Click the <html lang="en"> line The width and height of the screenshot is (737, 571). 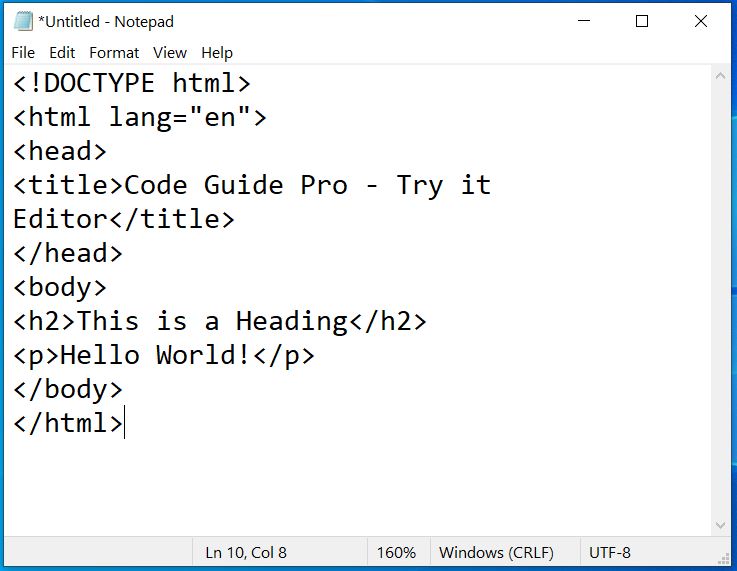140,117
